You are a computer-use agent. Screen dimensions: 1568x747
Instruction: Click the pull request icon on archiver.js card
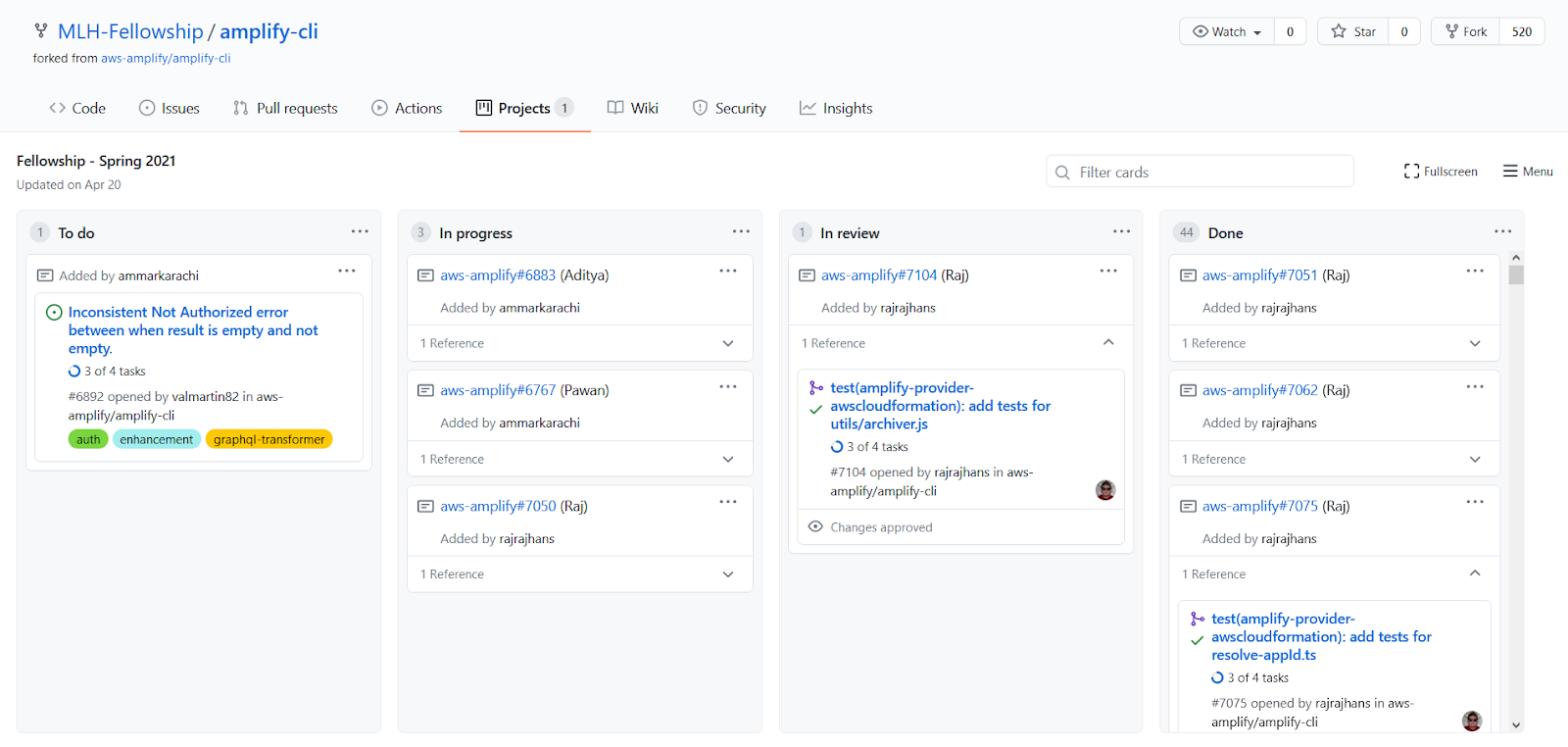[x=816, y=388]
